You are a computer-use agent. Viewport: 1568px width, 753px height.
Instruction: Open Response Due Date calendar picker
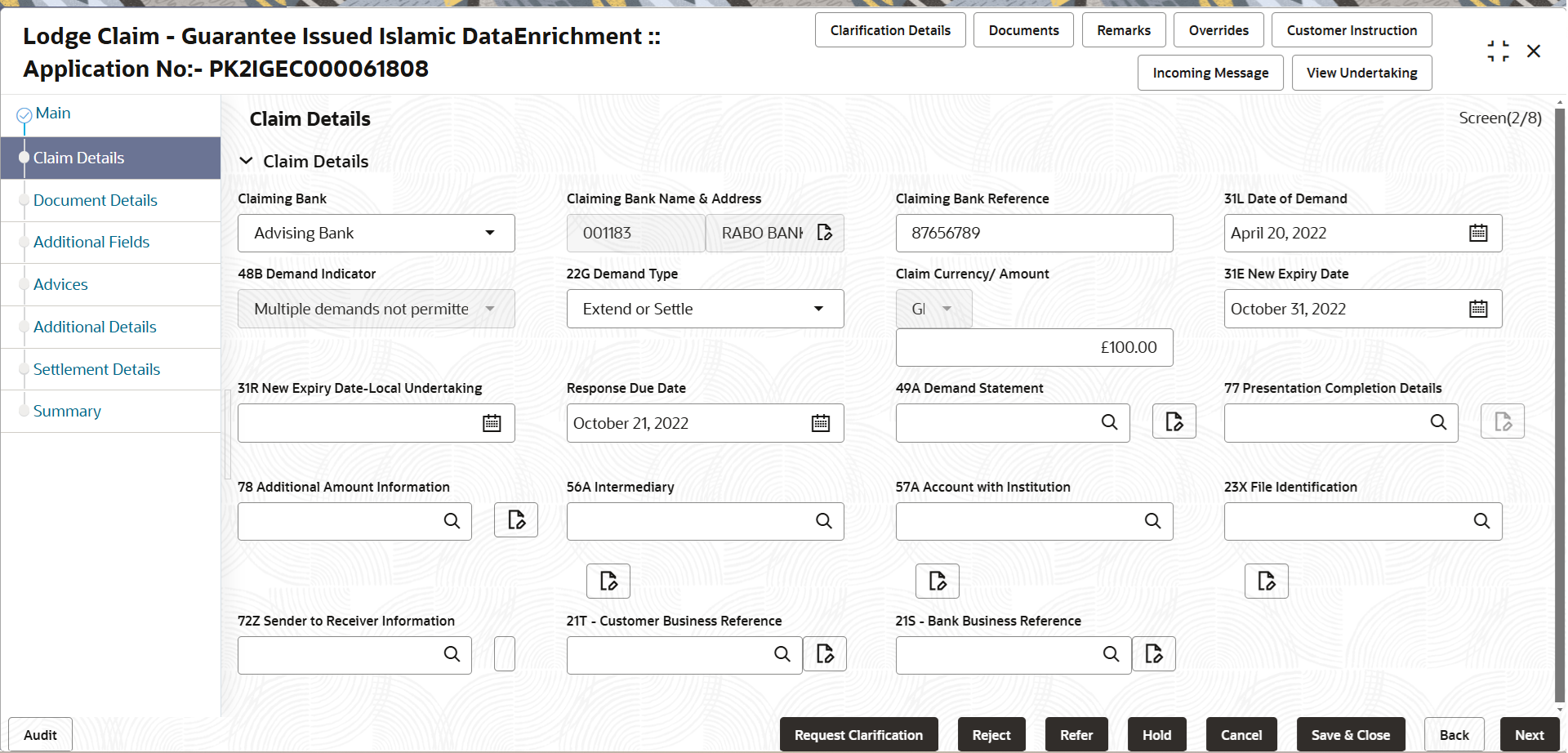click(821, 423)
